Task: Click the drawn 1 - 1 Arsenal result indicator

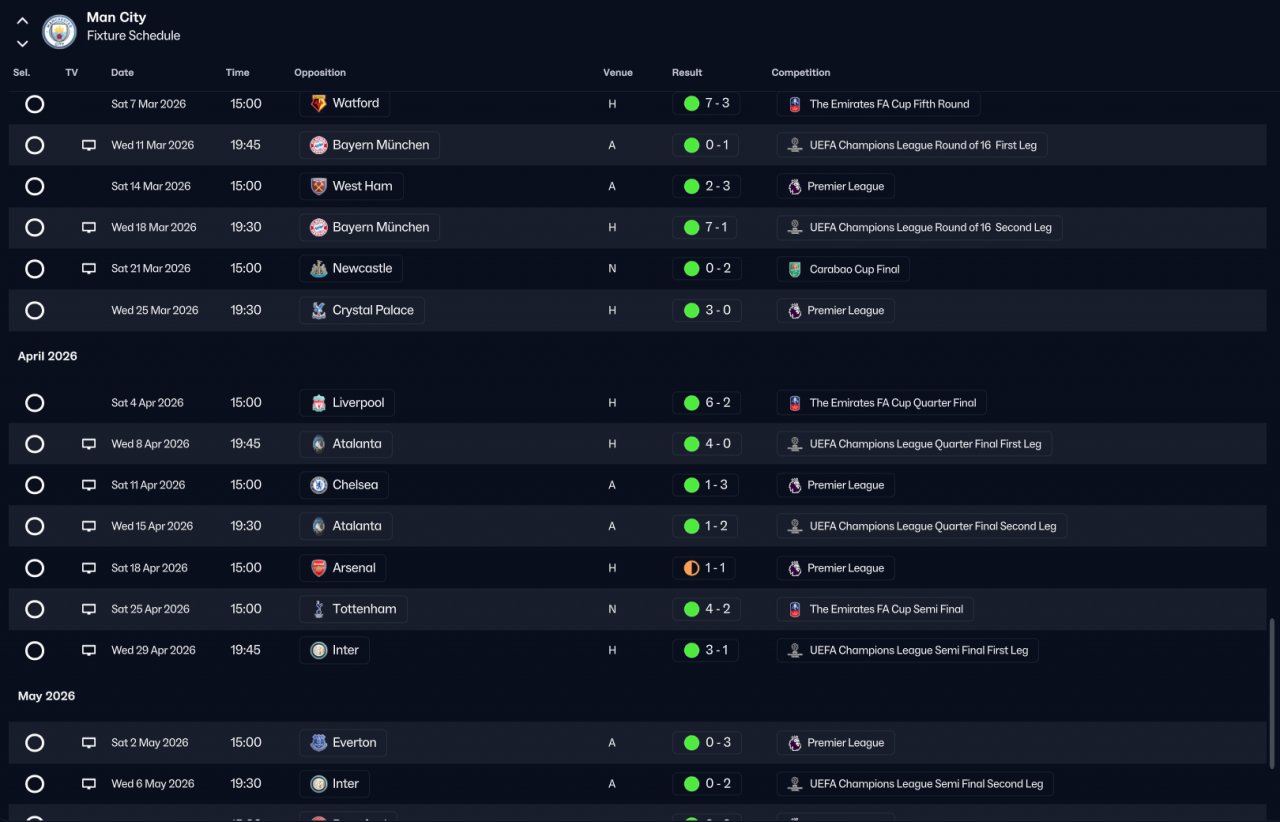Action: tap(706, 568)
